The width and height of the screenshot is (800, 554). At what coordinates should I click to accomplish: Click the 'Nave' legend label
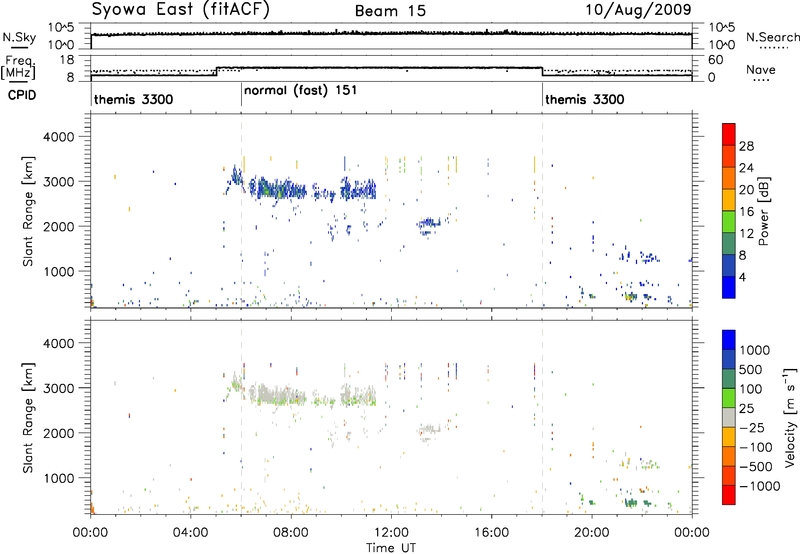(761, 69)
